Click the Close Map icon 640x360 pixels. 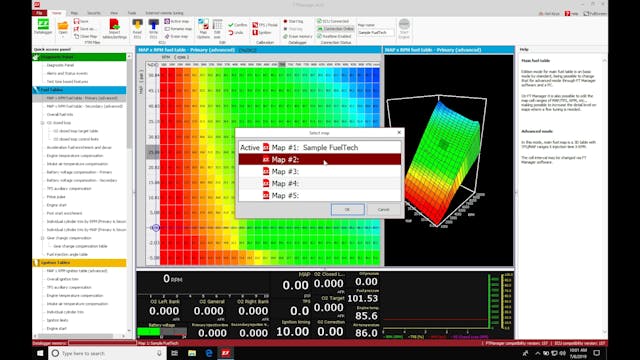76,36
